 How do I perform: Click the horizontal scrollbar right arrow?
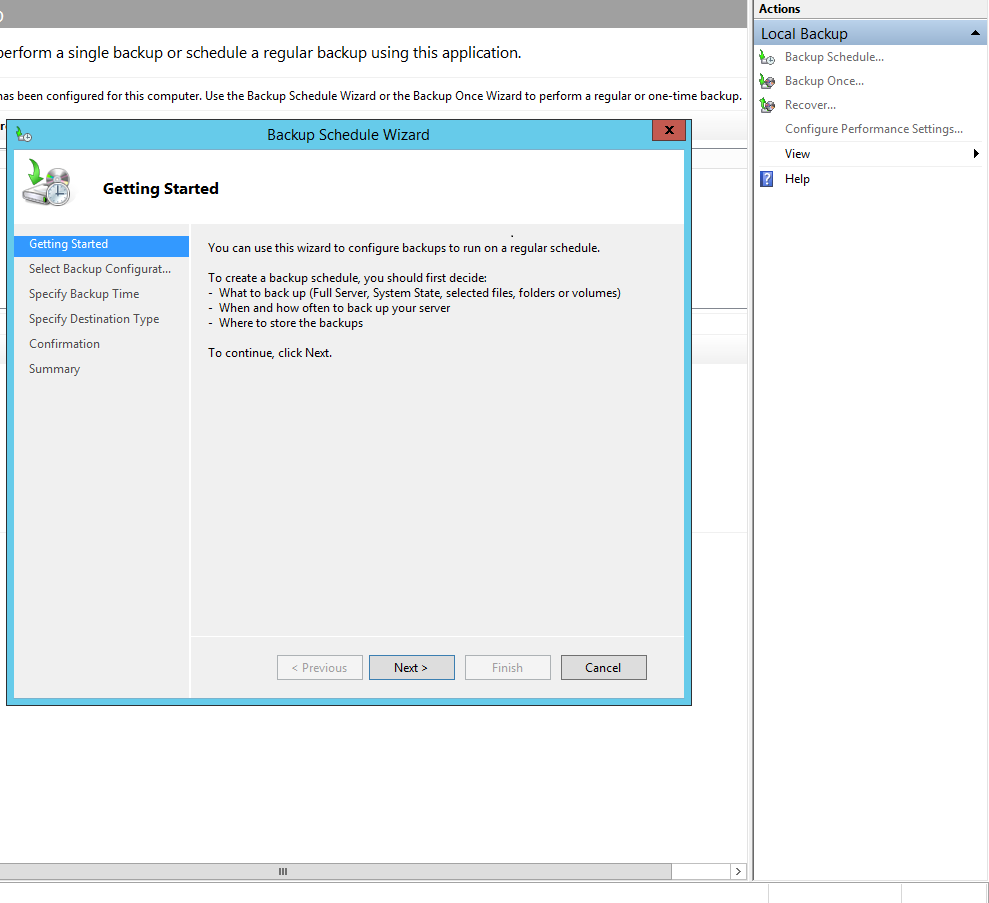(738, 871)
